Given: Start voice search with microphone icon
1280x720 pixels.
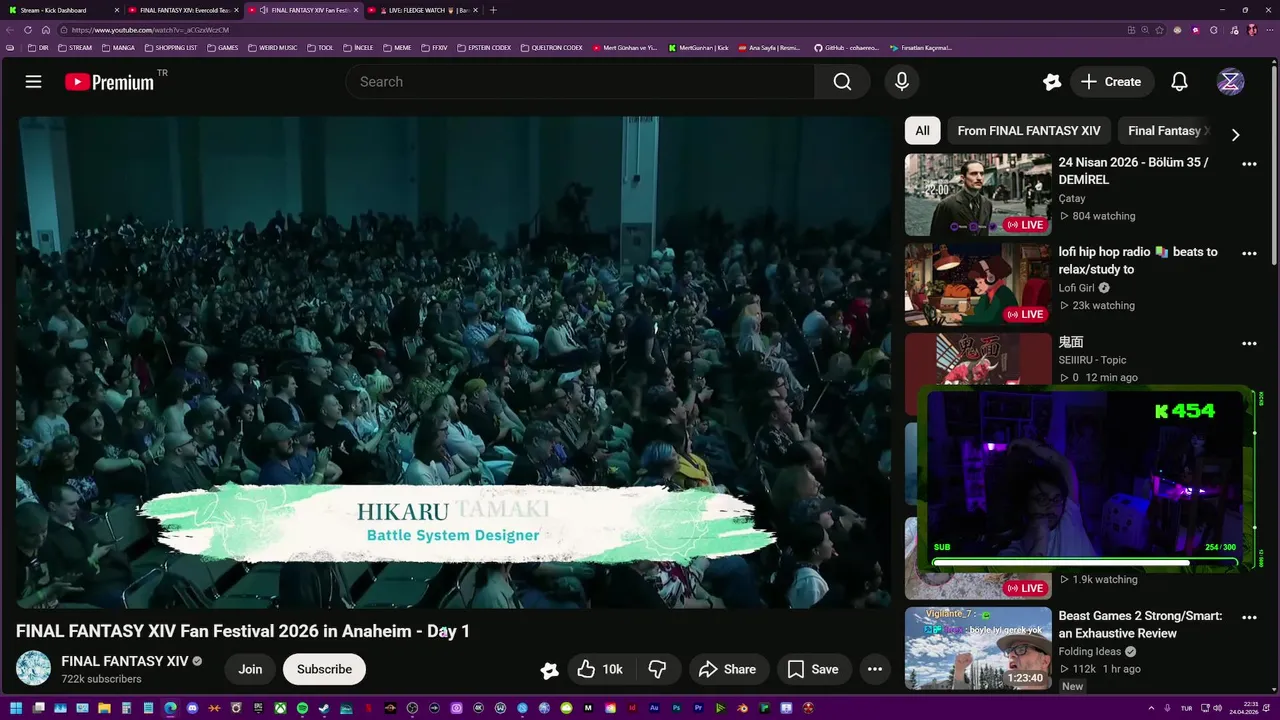Looking at the screenshot, I should [x=902, y=82].
